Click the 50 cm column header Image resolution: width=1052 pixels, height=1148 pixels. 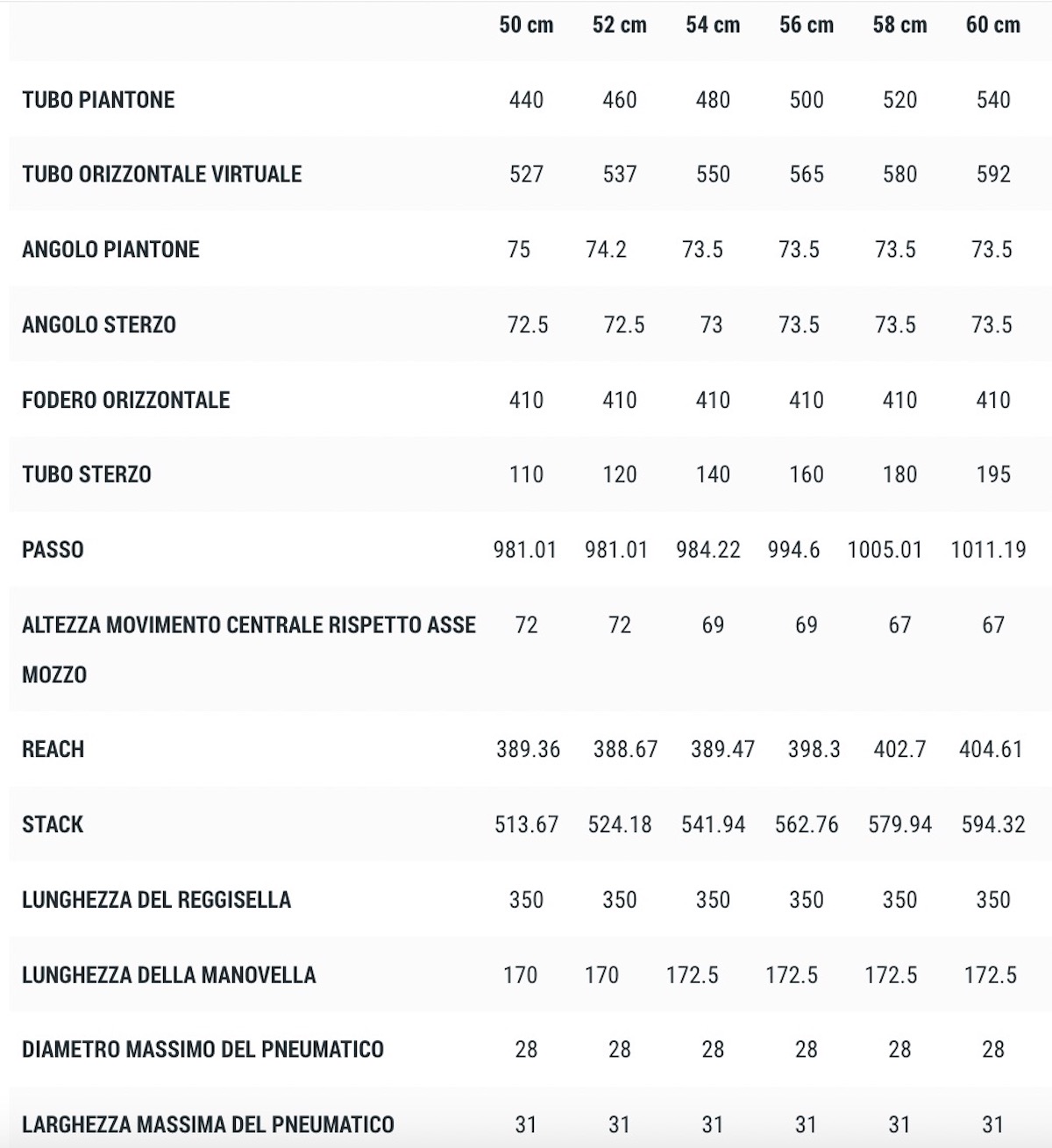tap(526, 25)
